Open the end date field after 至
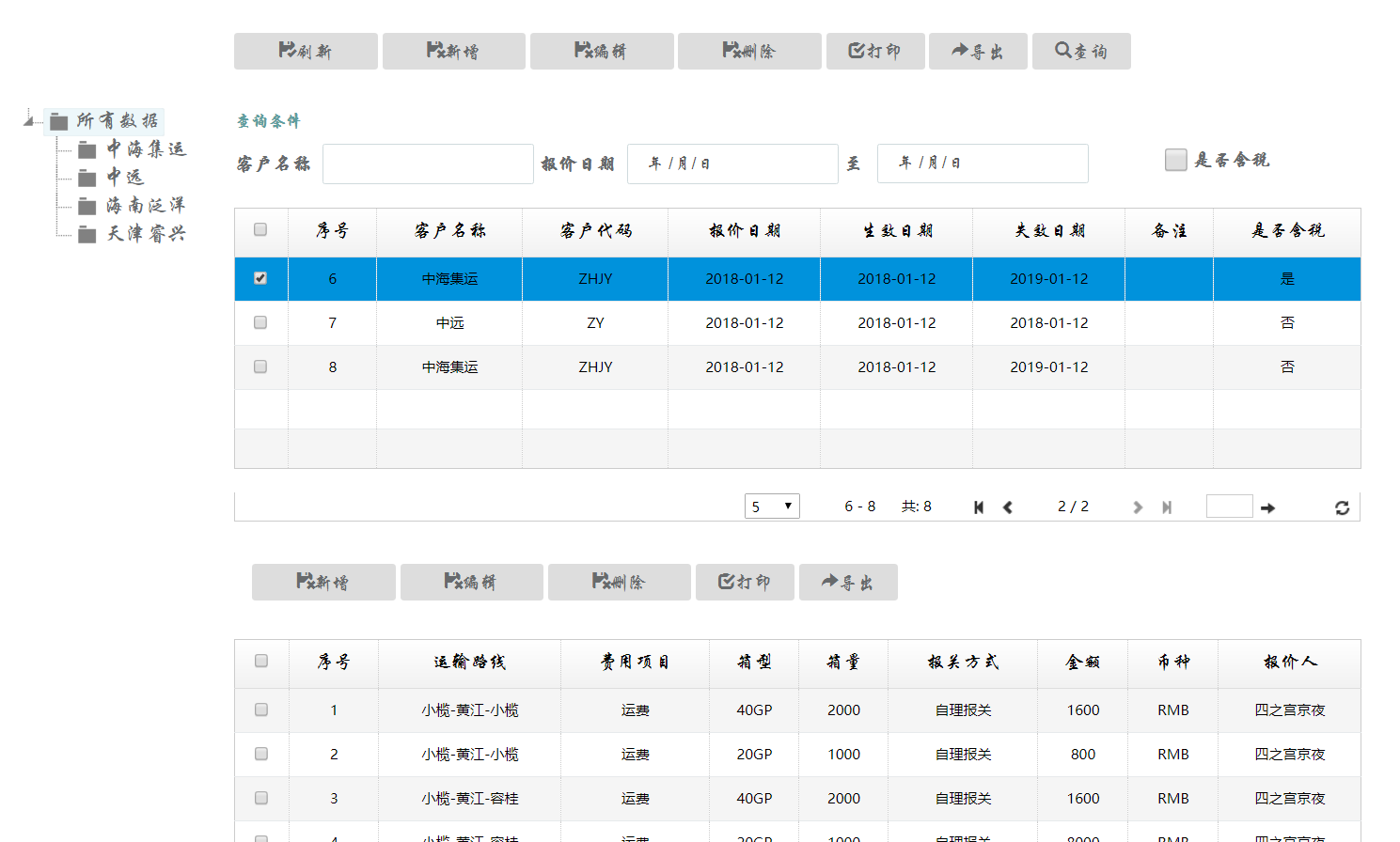This screenshot has height=842, width=1400. [x=983, y=164]
